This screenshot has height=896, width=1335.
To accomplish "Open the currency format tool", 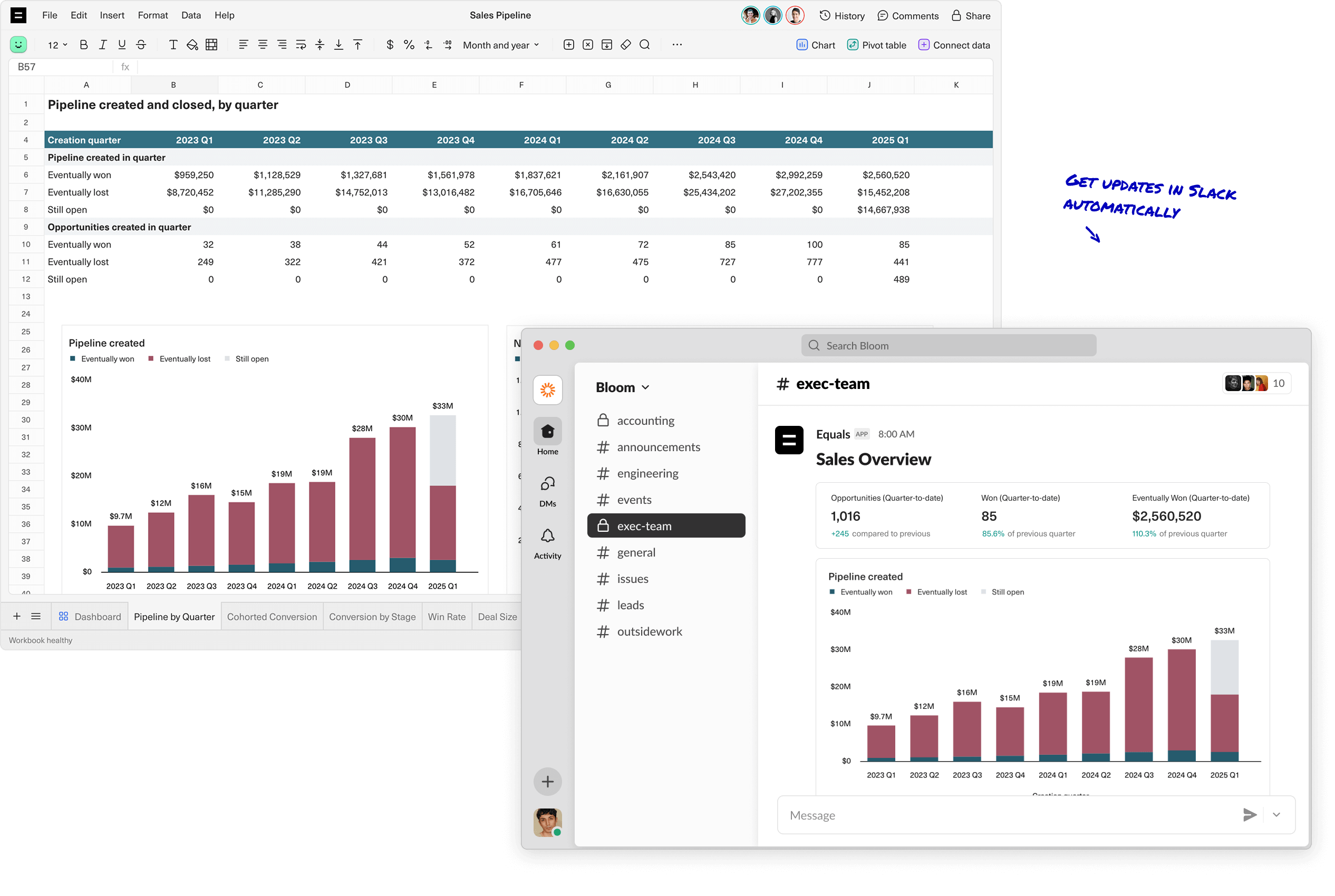I will click(x=391, y=45).
